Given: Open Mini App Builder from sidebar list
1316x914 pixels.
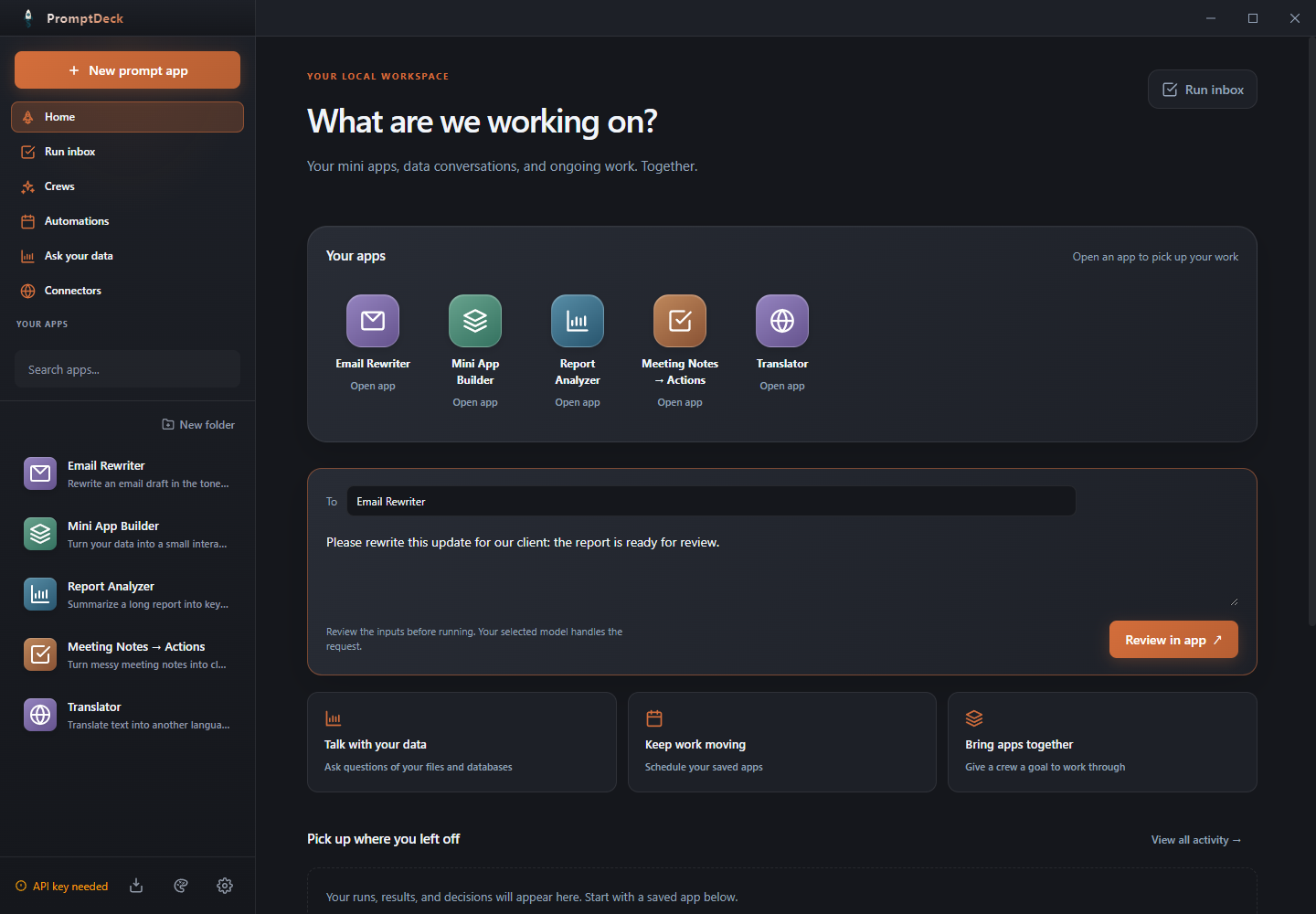Looking at the screenshot, I should (x=127, y=535).
